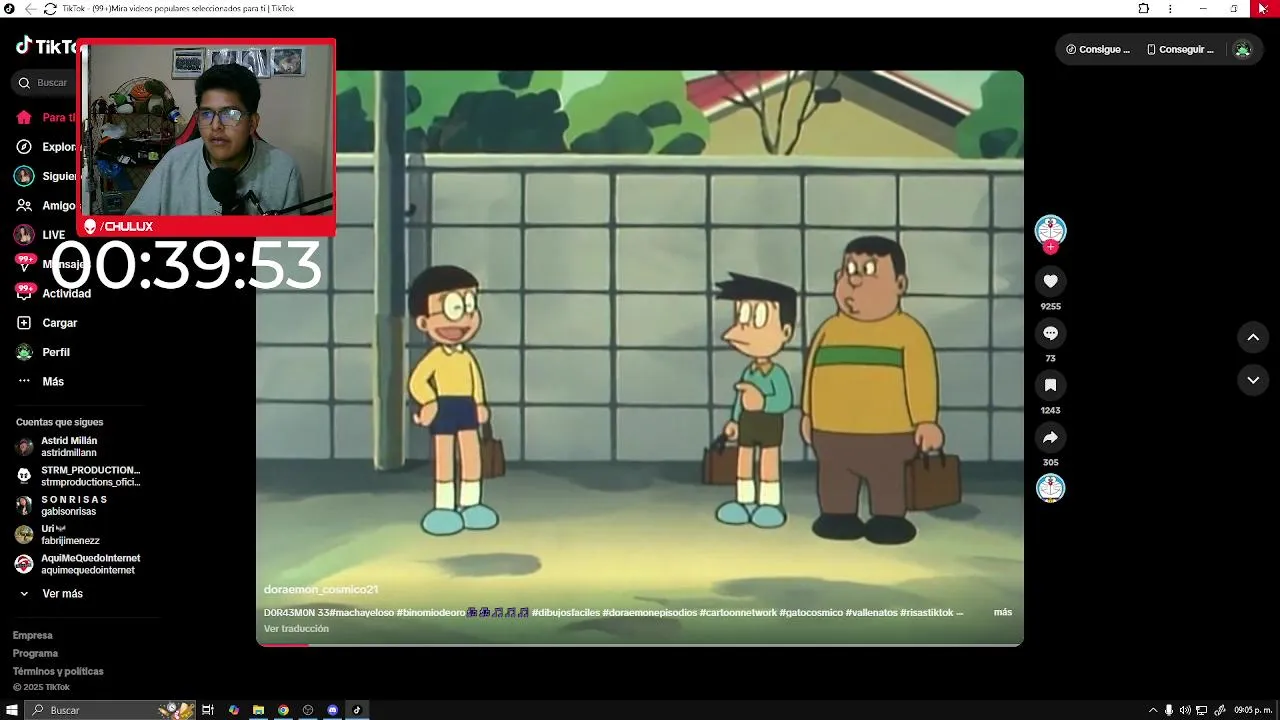Open profile avatar menu at top right

click(1242, 49)
